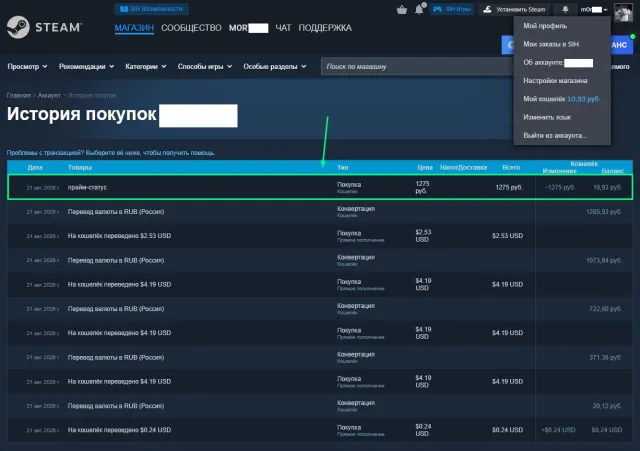Open conversion row with balance 20,12 руб.
Image resolution: width=640 pixels, height=451 pixels.
[320, 406]
